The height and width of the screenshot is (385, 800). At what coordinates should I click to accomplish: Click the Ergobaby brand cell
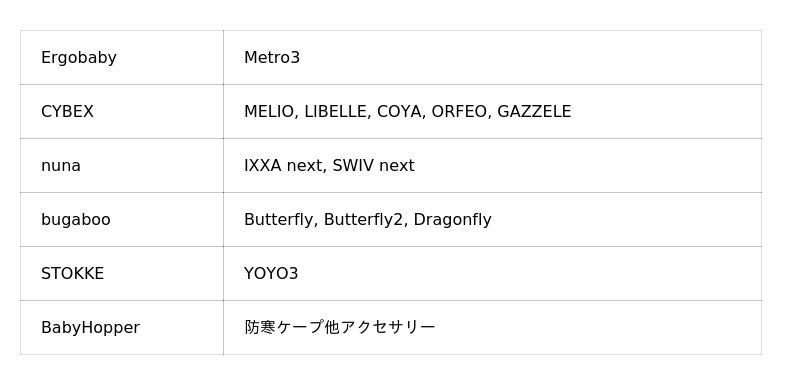coord(121,58)
